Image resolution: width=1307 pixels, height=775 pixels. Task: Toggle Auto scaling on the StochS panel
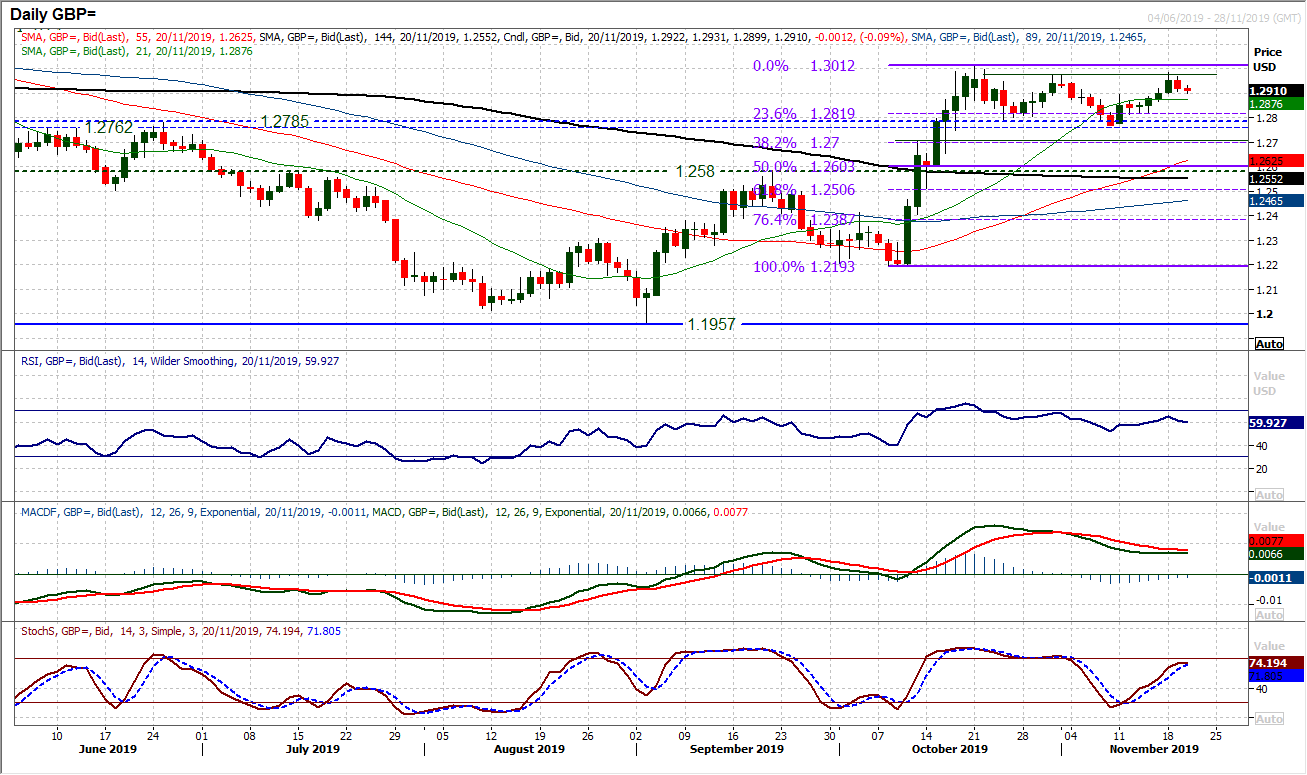pyautogui.click(x=1267, y=718)
